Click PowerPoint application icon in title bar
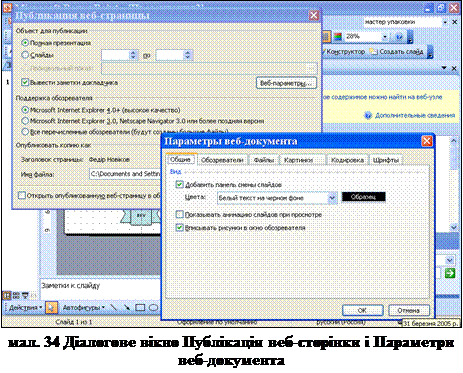Screen dimensions: 463x373 (7, 7)
